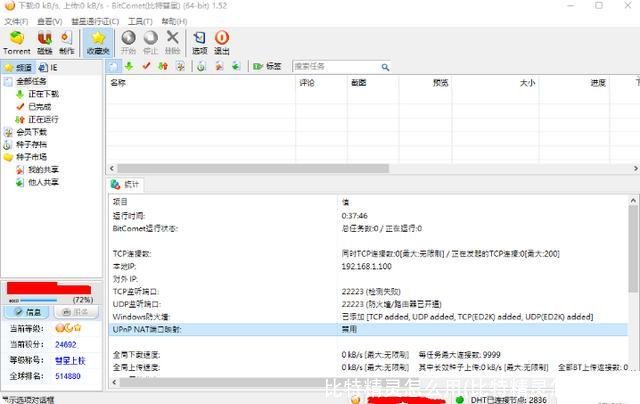Screen dimensions: 640x404
Task: Open the 工具(T) menu
Action: [x=140, y=21]
